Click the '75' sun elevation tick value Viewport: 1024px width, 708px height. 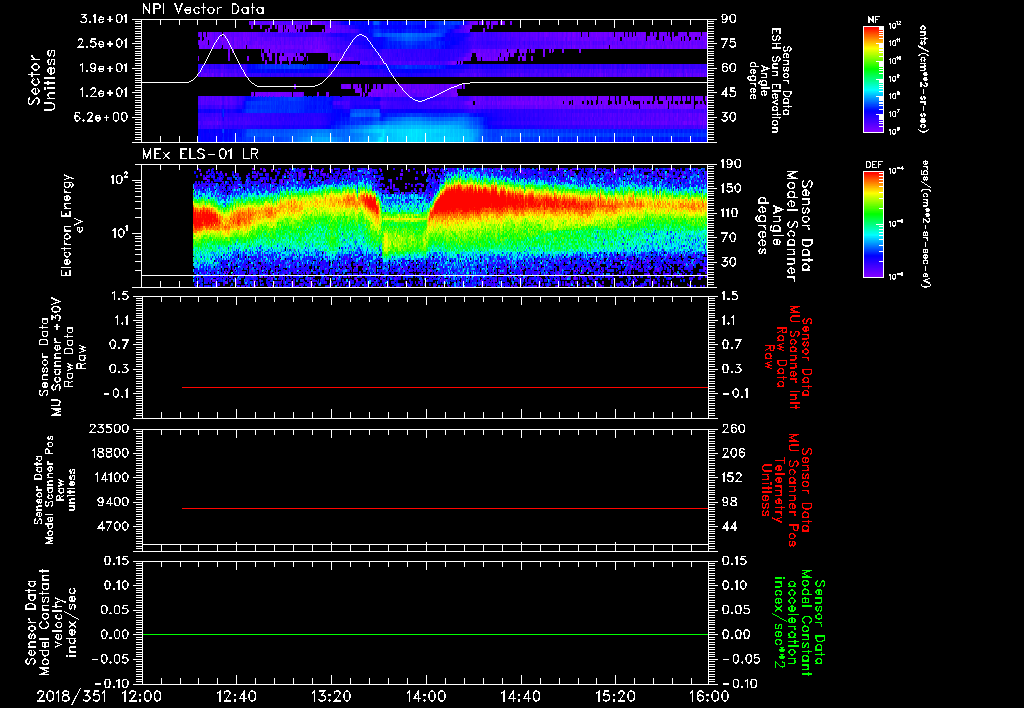(729, 43)
